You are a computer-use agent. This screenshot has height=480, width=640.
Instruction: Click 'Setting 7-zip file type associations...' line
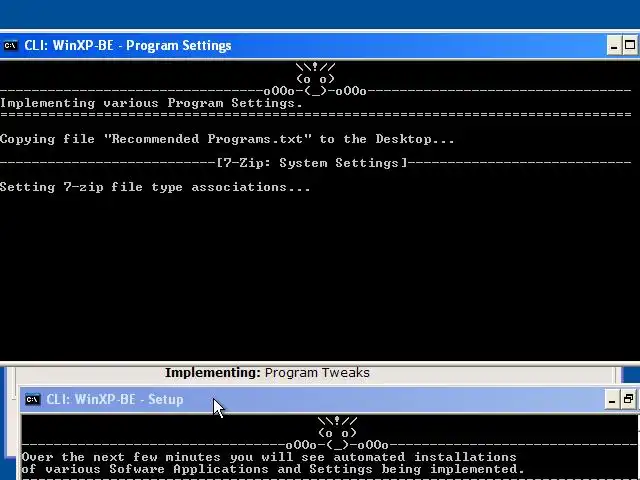tap(155, 187)
